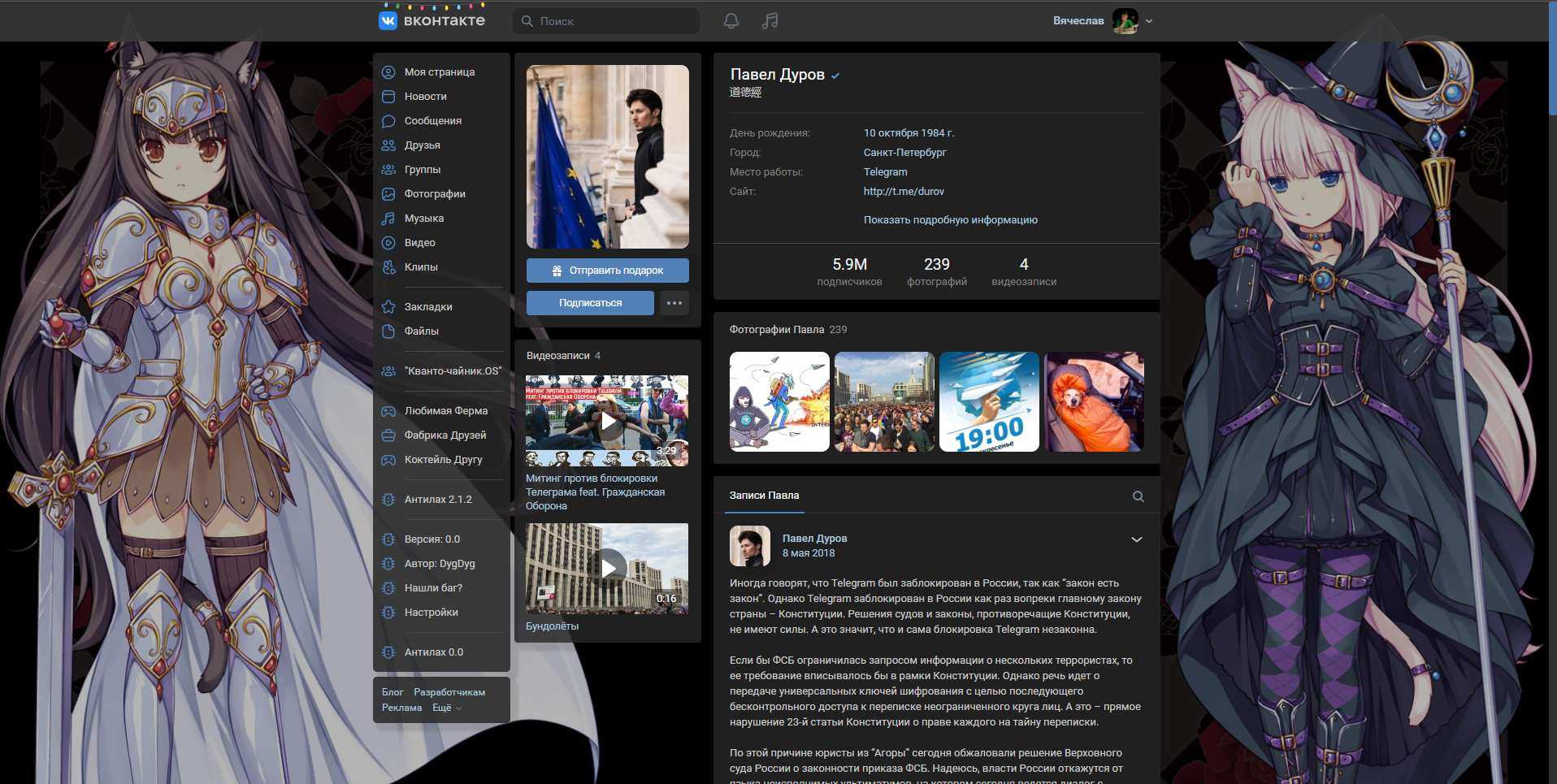Open the account menu arrow near Вячеслав
The image size is (1557, 784).
[1149, 21]
